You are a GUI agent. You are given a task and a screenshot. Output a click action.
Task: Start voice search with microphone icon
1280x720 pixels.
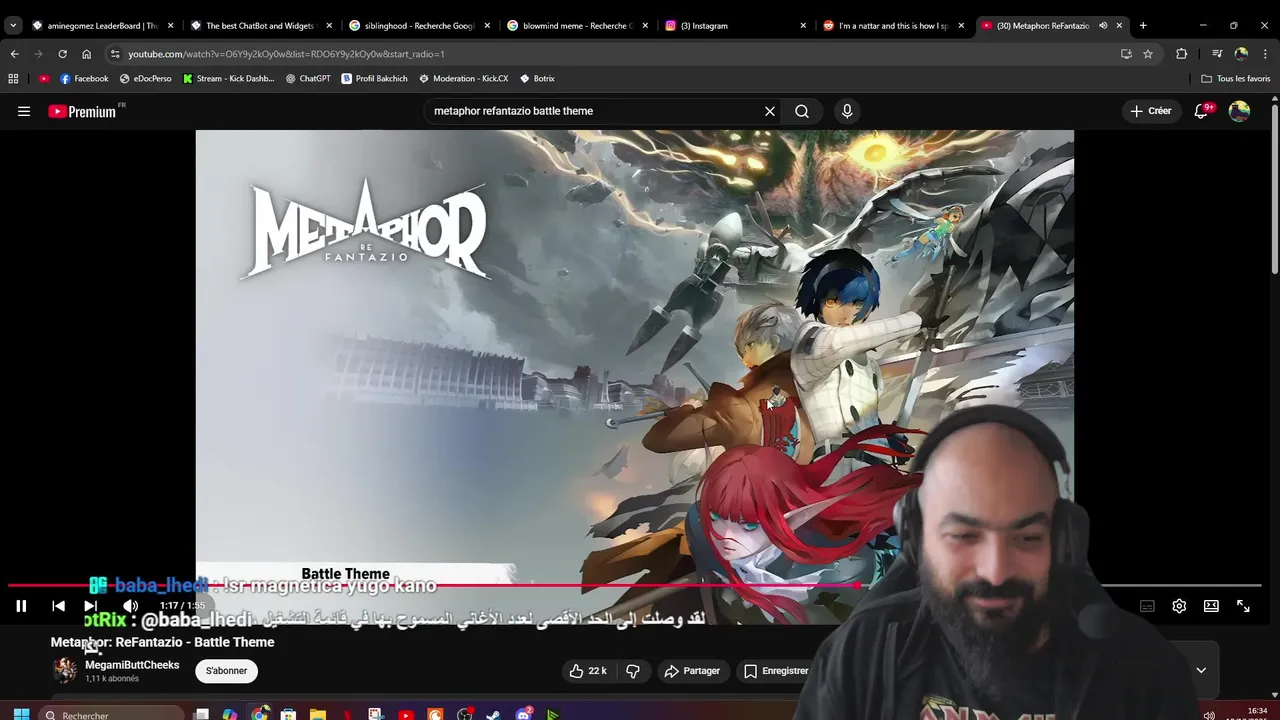[x=847, y=111]
